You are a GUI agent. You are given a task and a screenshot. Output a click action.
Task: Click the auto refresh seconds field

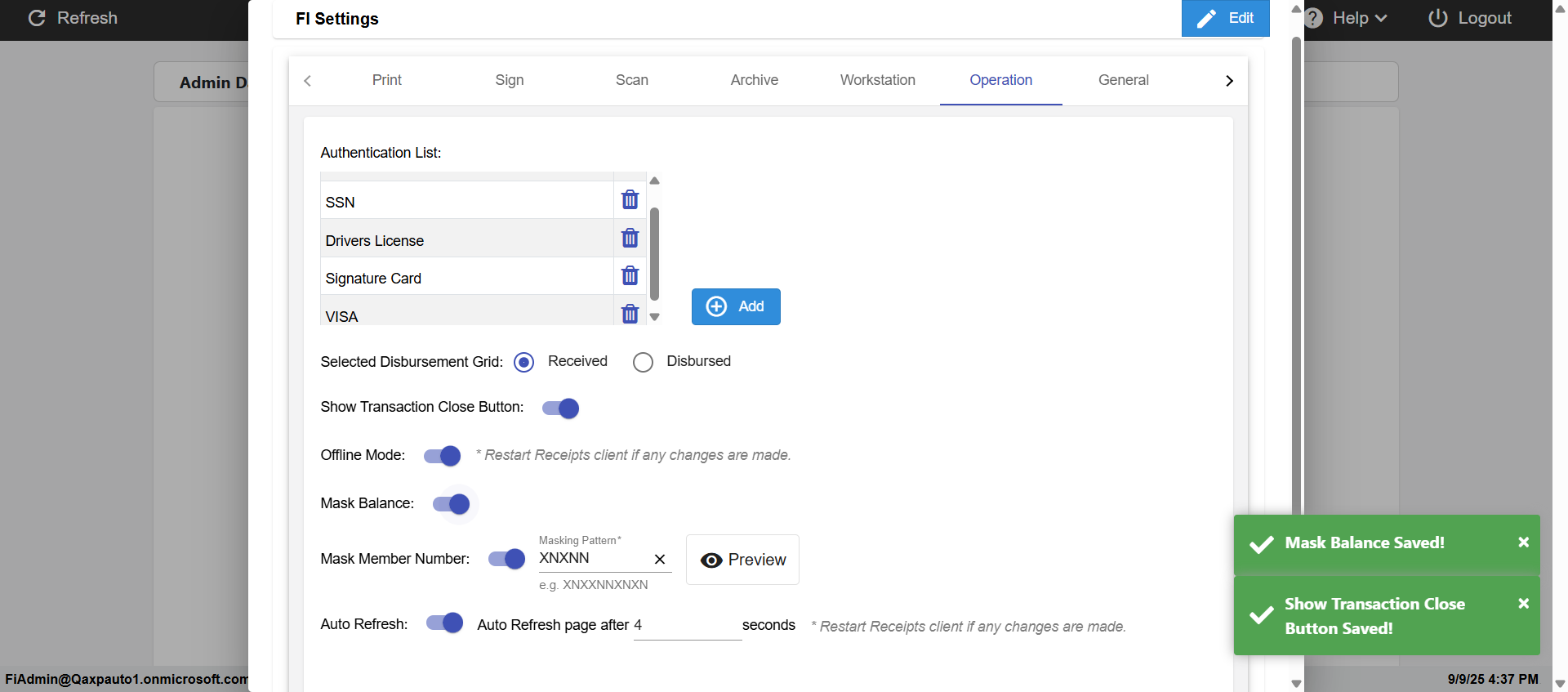[x=686, y=626]
